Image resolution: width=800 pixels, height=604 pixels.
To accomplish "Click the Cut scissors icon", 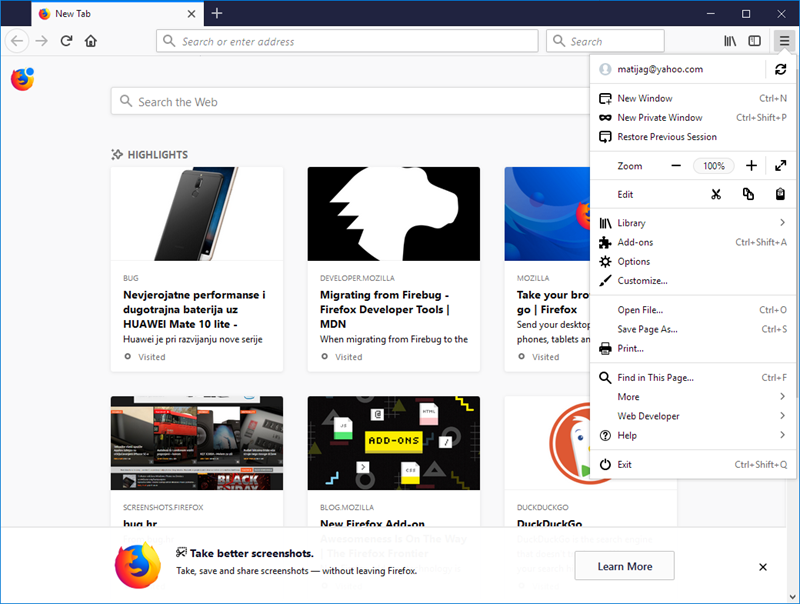I will pos(716,194).
